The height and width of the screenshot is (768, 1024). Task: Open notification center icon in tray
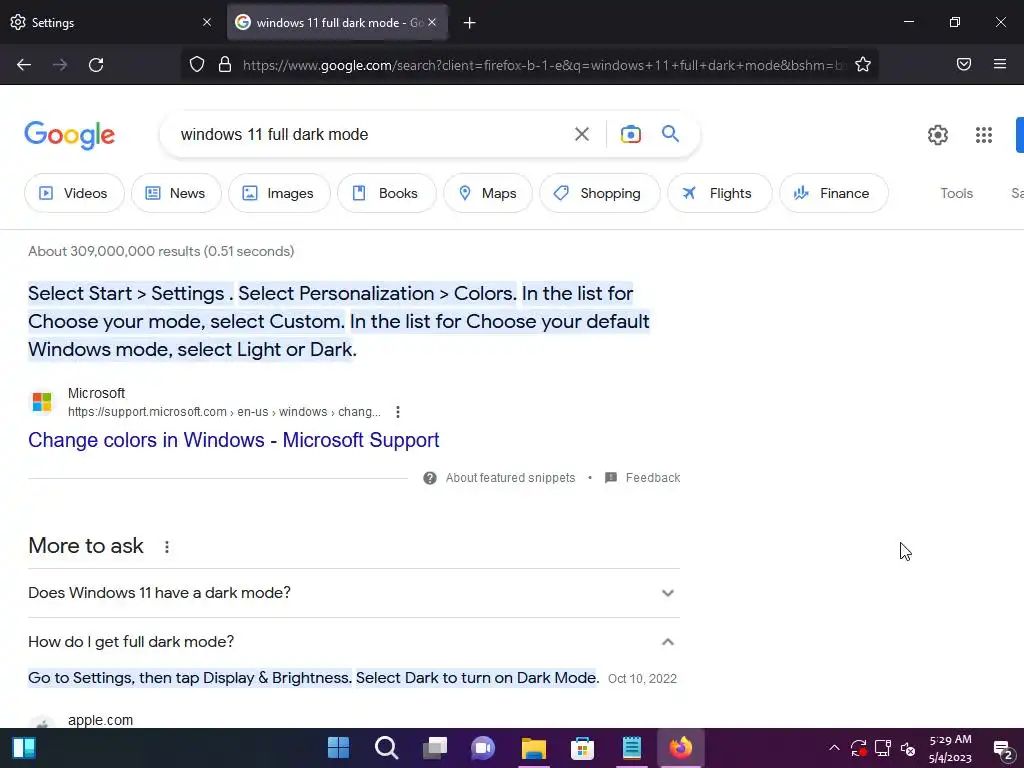pos(1002,749)
